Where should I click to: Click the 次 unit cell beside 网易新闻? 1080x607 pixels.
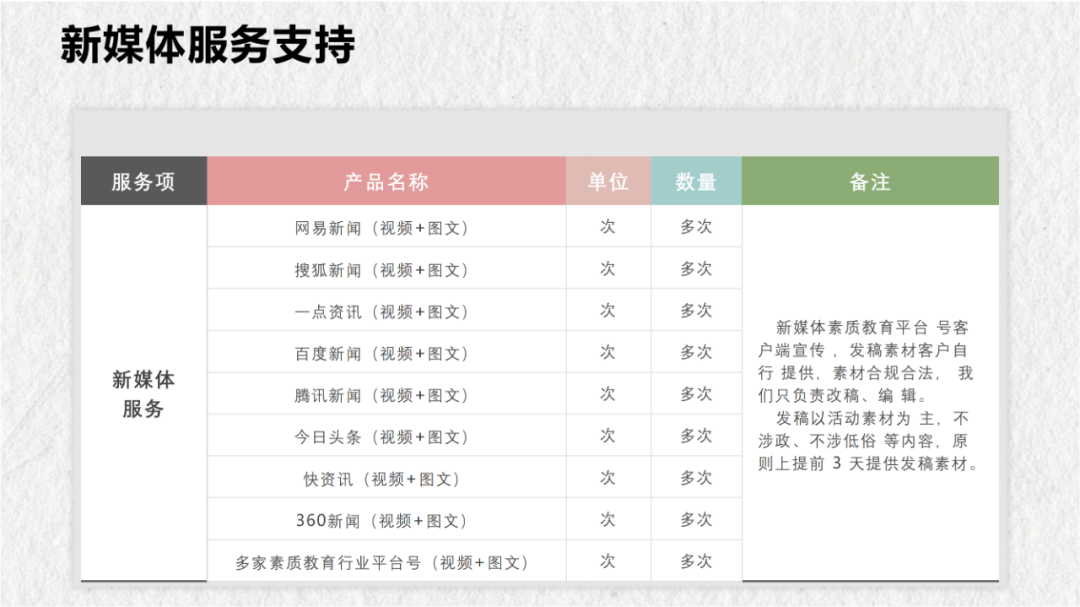[607, 226]
